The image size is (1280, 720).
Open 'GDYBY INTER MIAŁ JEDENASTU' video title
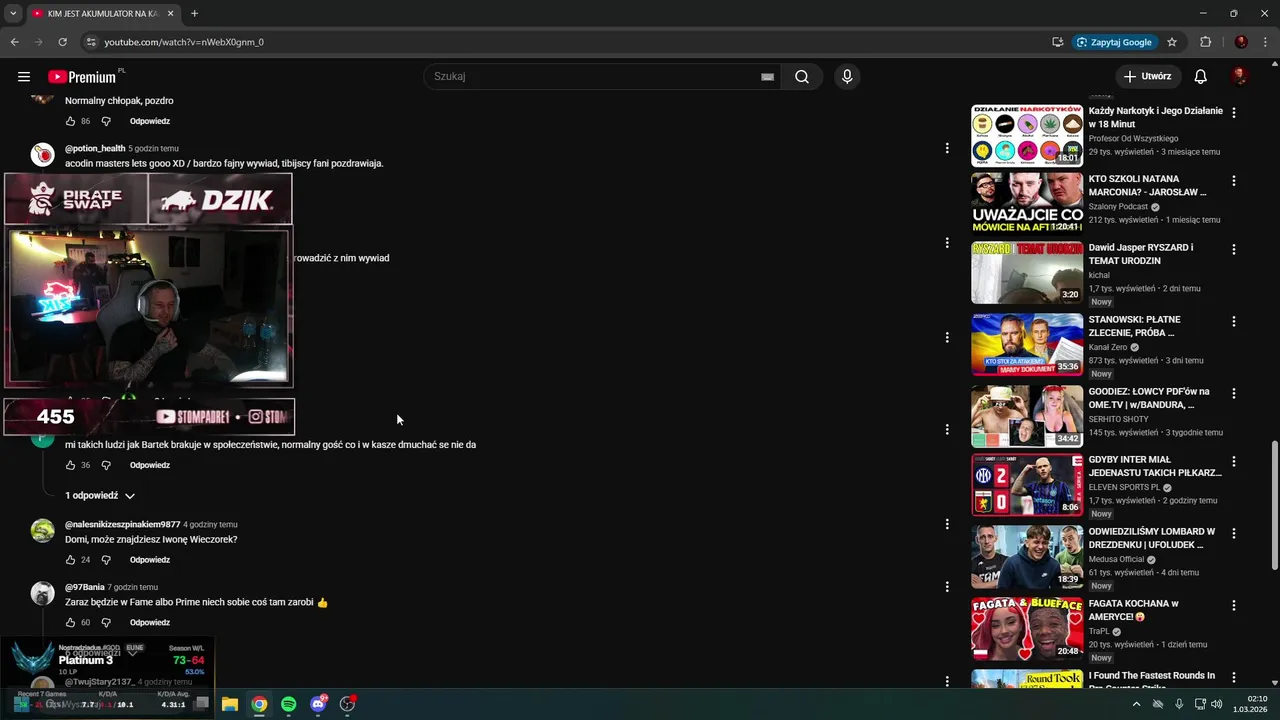pyautogui.click(x=1155, y=466)
